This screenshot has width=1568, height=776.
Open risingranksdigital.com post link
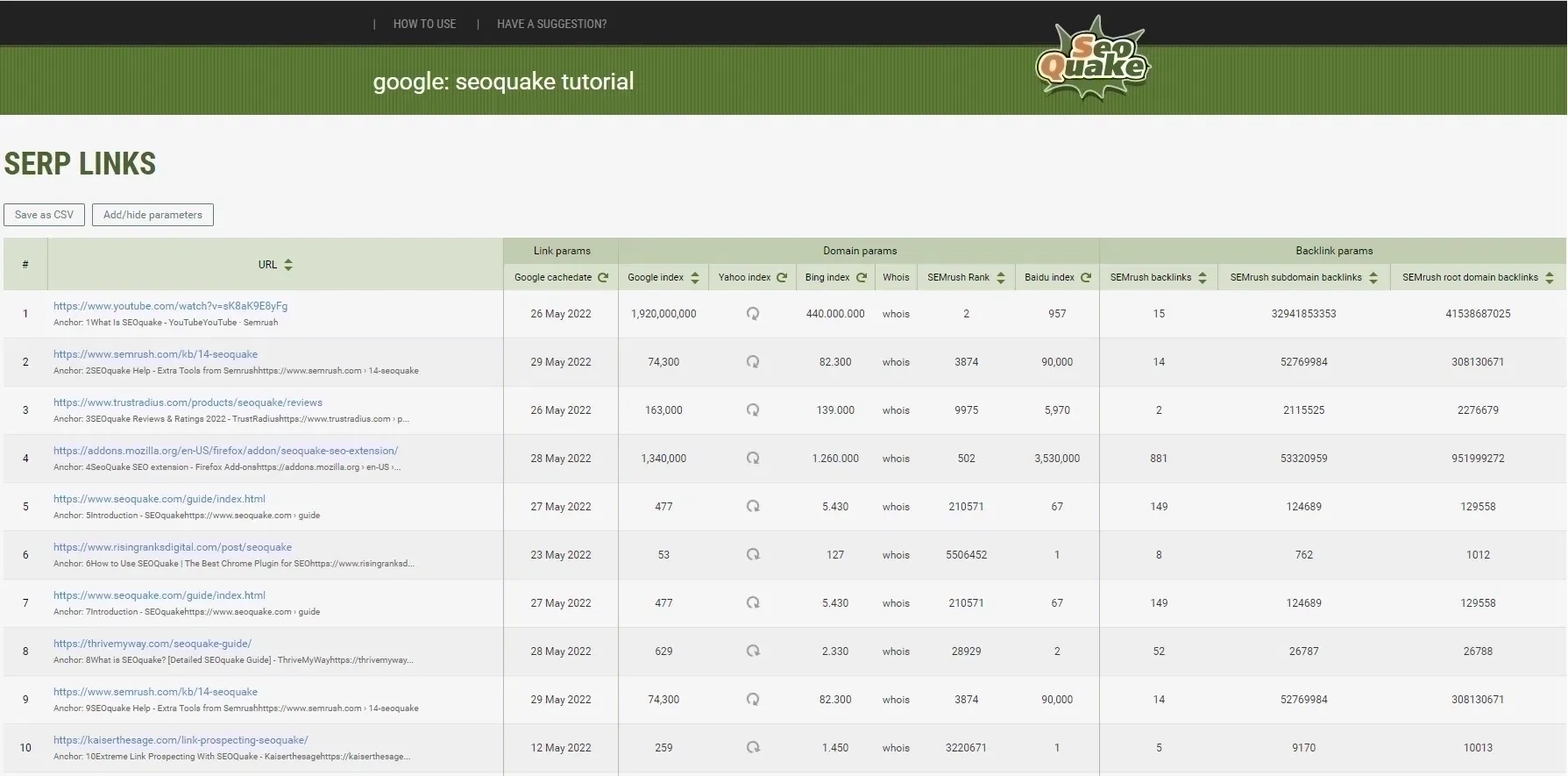[172, 547]
